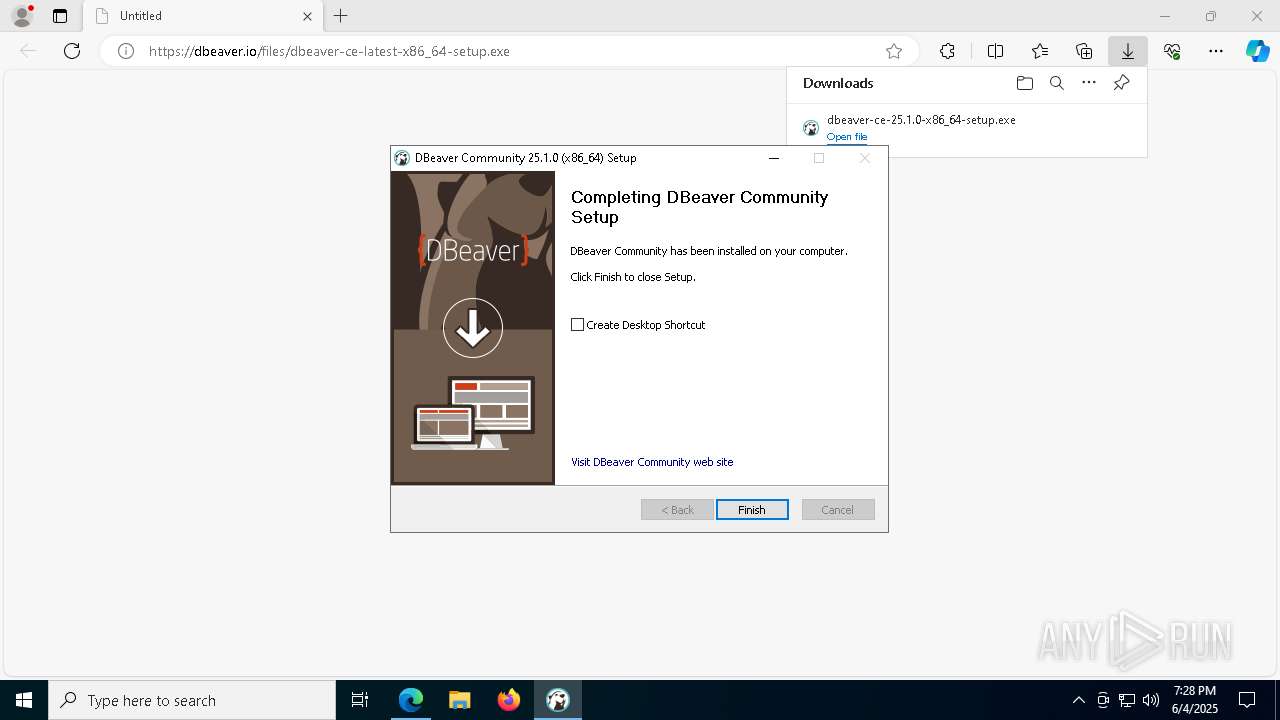This screenshot has height=720, width=1280.
Task: Open a new tab in Edge
Action: pyautogui.click(x=341, y=16)
